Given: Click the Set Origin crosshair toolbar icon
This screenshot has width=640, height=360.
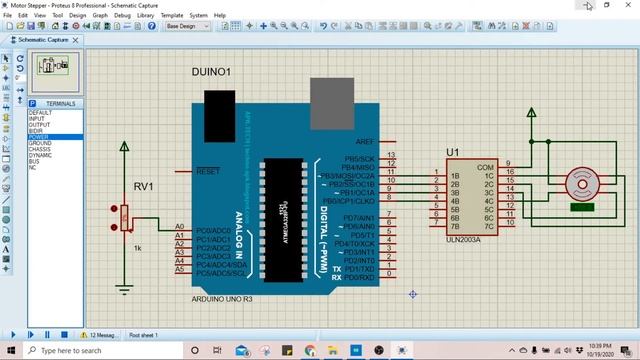Looking at the screenshot, I should (x=249, y=26).
